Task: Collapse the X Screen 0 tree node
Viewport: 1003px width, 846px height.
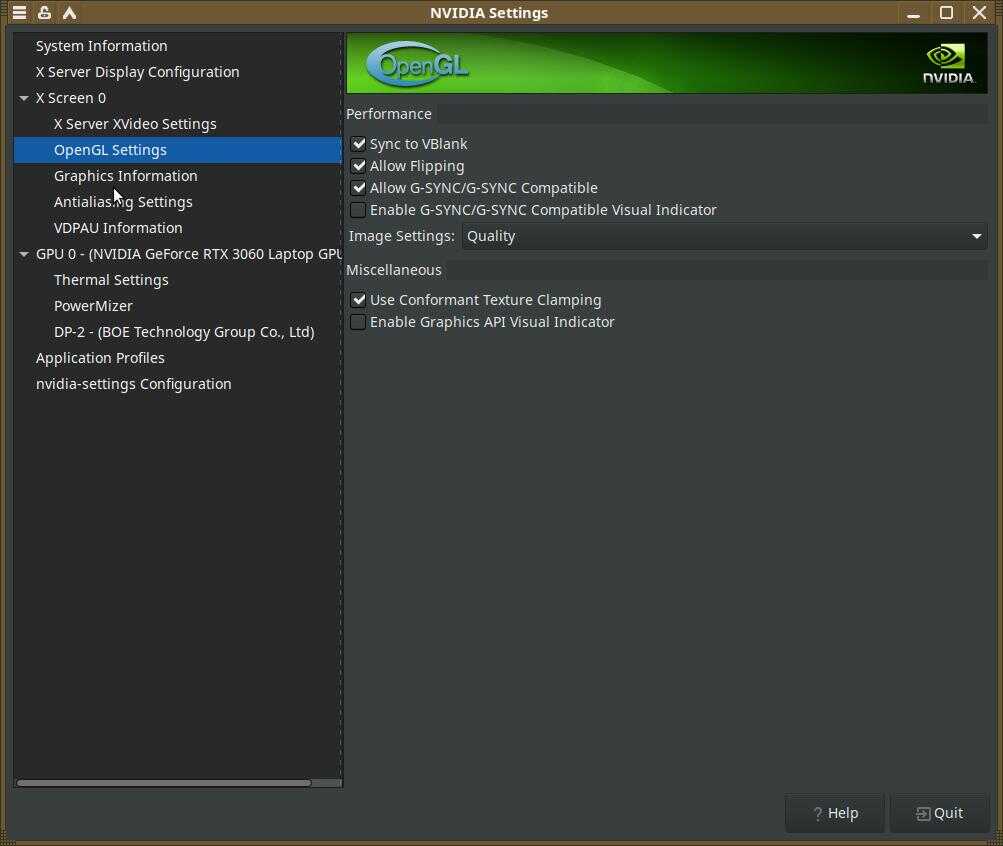Action: (24, 98)
